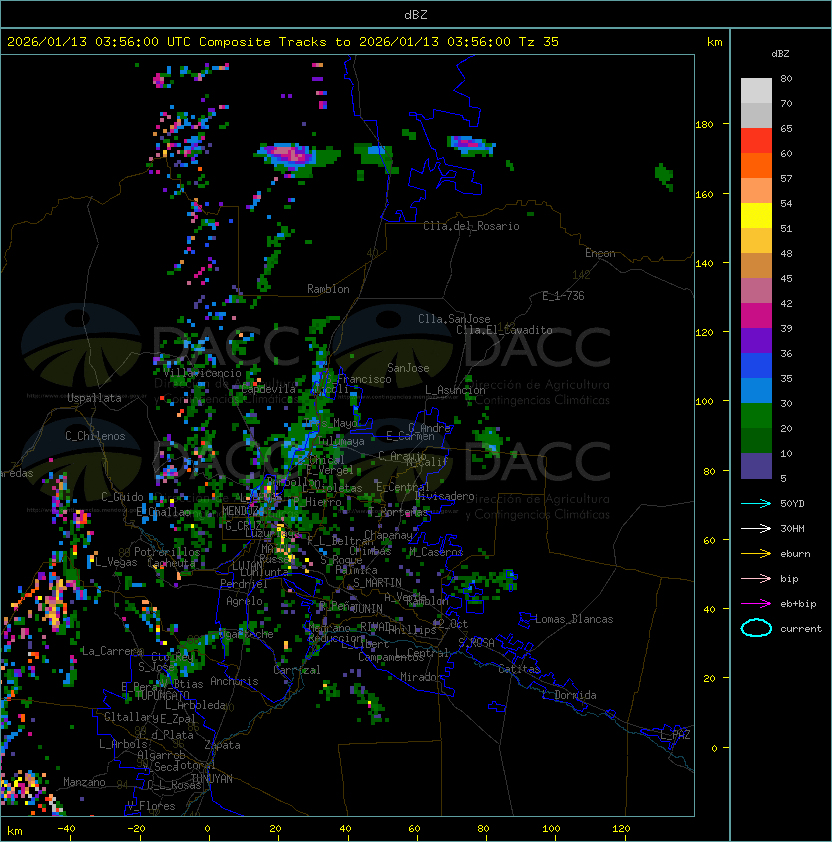This screenshot has height=842, width=832.
Task: Click the 'dBZ' title at top
Action: pos(416,14)
